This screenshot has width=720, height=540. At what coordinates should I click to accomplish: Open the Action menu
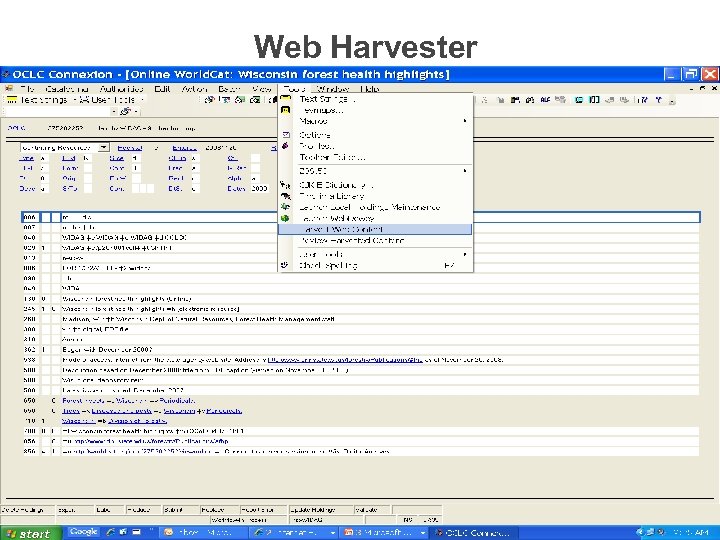click(194, 89)
